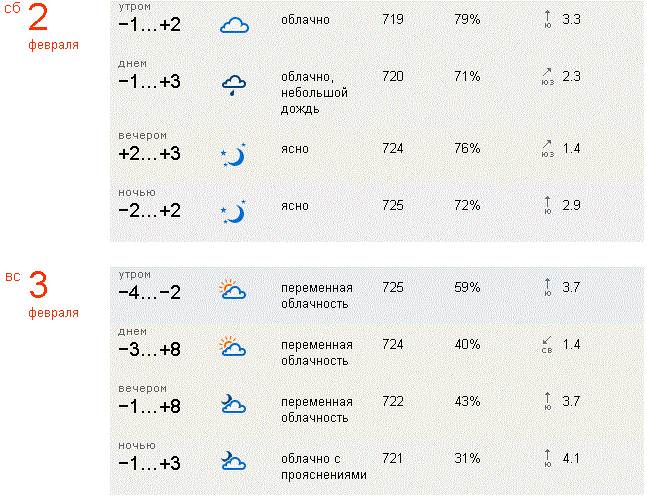Screen dimensions: 647x499
Task: Click the sun-and-cloud icon for Sunday morning
Action: pyautogui.click(x=233, y=291)
